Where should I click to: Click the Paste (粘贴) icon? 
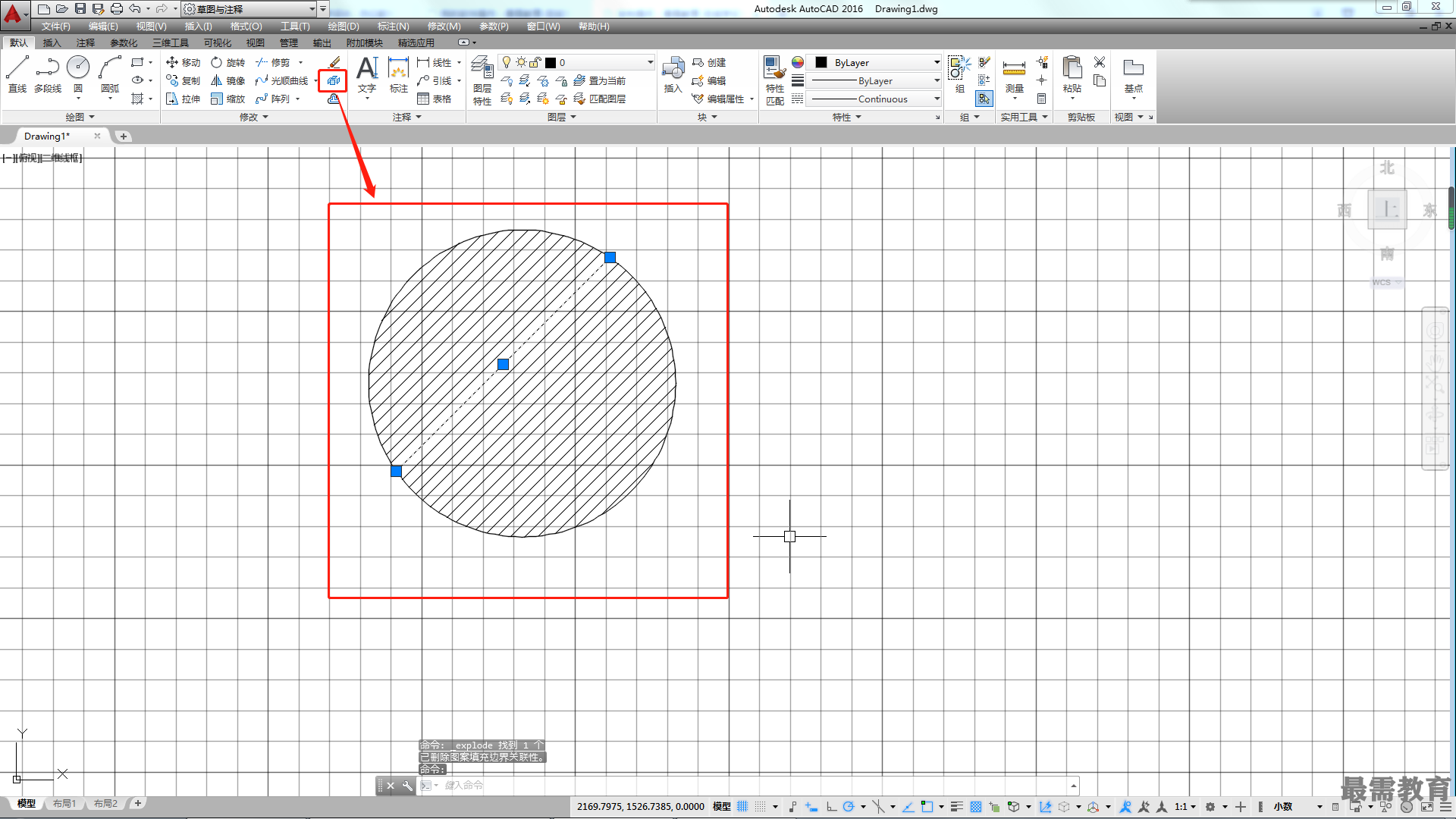pyautogui.click(x=1072, y=74)
